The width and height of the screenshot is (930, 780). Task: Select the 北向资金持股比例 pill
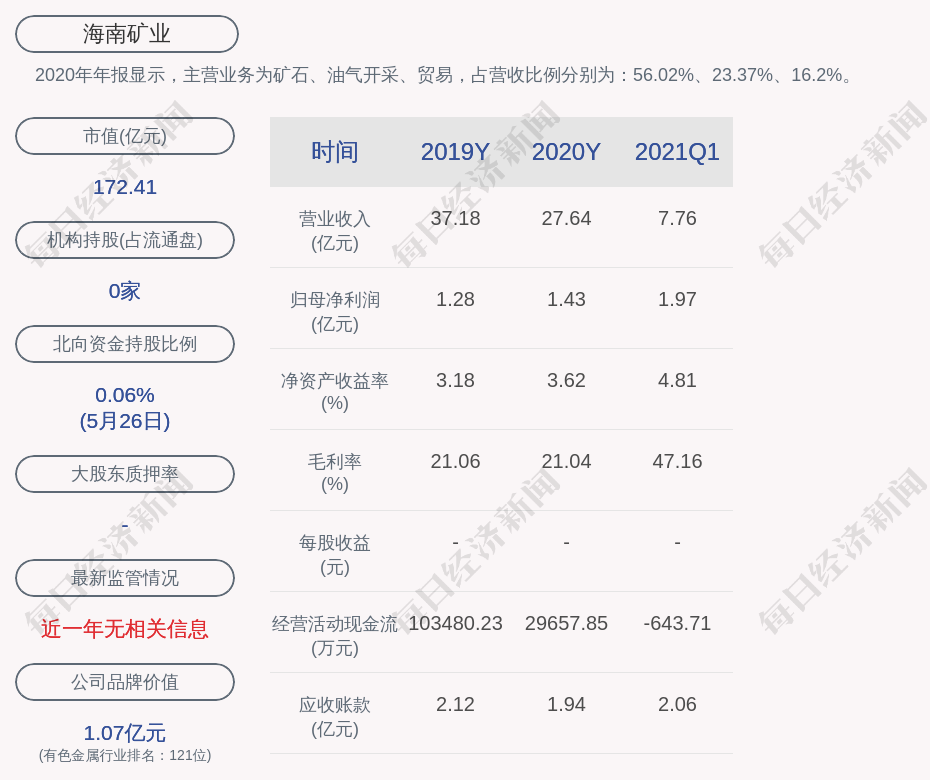tap(125, 343)
